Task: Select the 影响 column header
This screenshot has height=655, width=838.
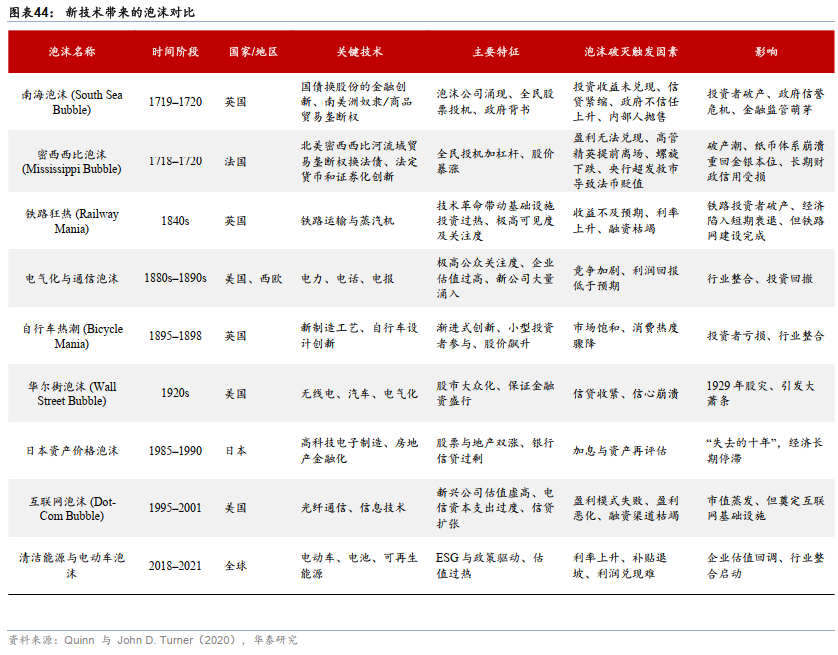Action: [767, 51]
